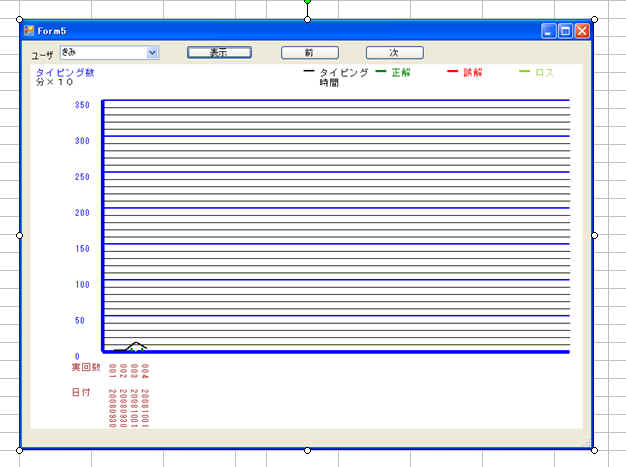Click the black タイピング時間 legend marker
Screen dimensions: 626x467
308,72
